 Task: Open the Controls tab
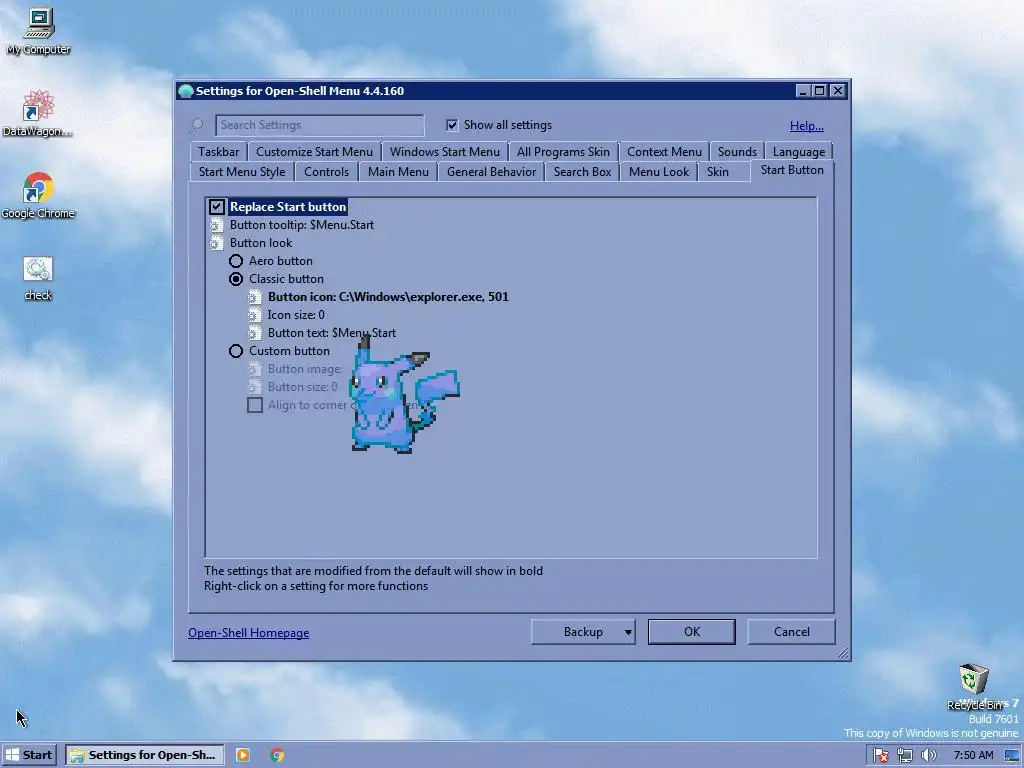[x=326, y=172]
